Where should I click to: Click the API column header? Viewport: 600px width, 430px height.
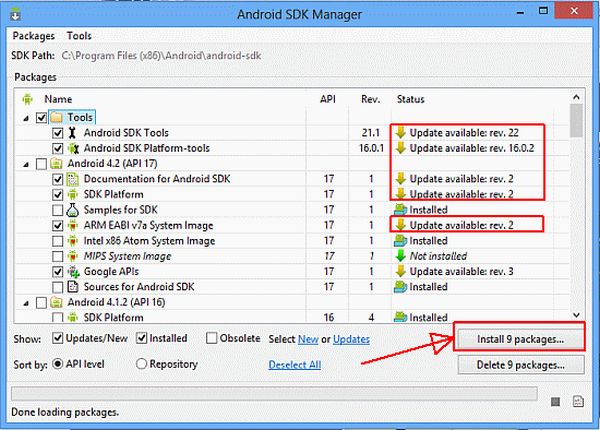click(328, 99)
